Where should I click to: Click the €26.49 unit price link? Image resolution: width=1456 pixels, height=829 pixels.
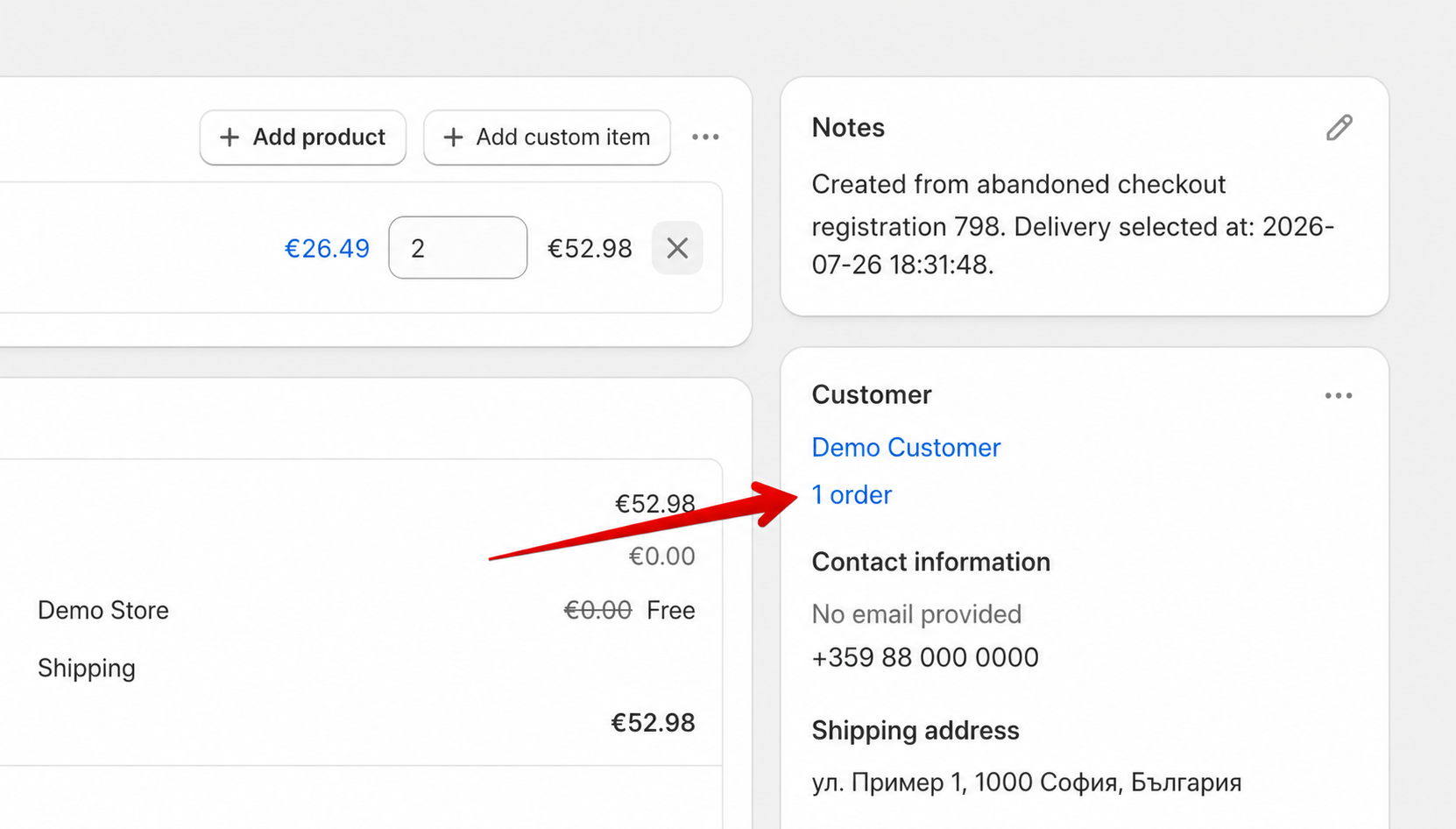pyautogui.click(x=327, y=249)
